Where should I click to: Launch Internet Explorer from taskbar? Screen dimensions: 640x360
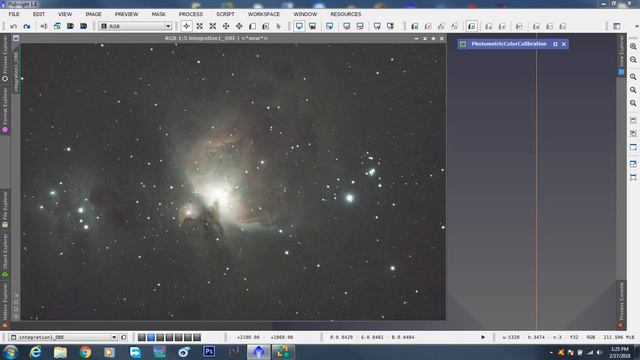[36, 352]
